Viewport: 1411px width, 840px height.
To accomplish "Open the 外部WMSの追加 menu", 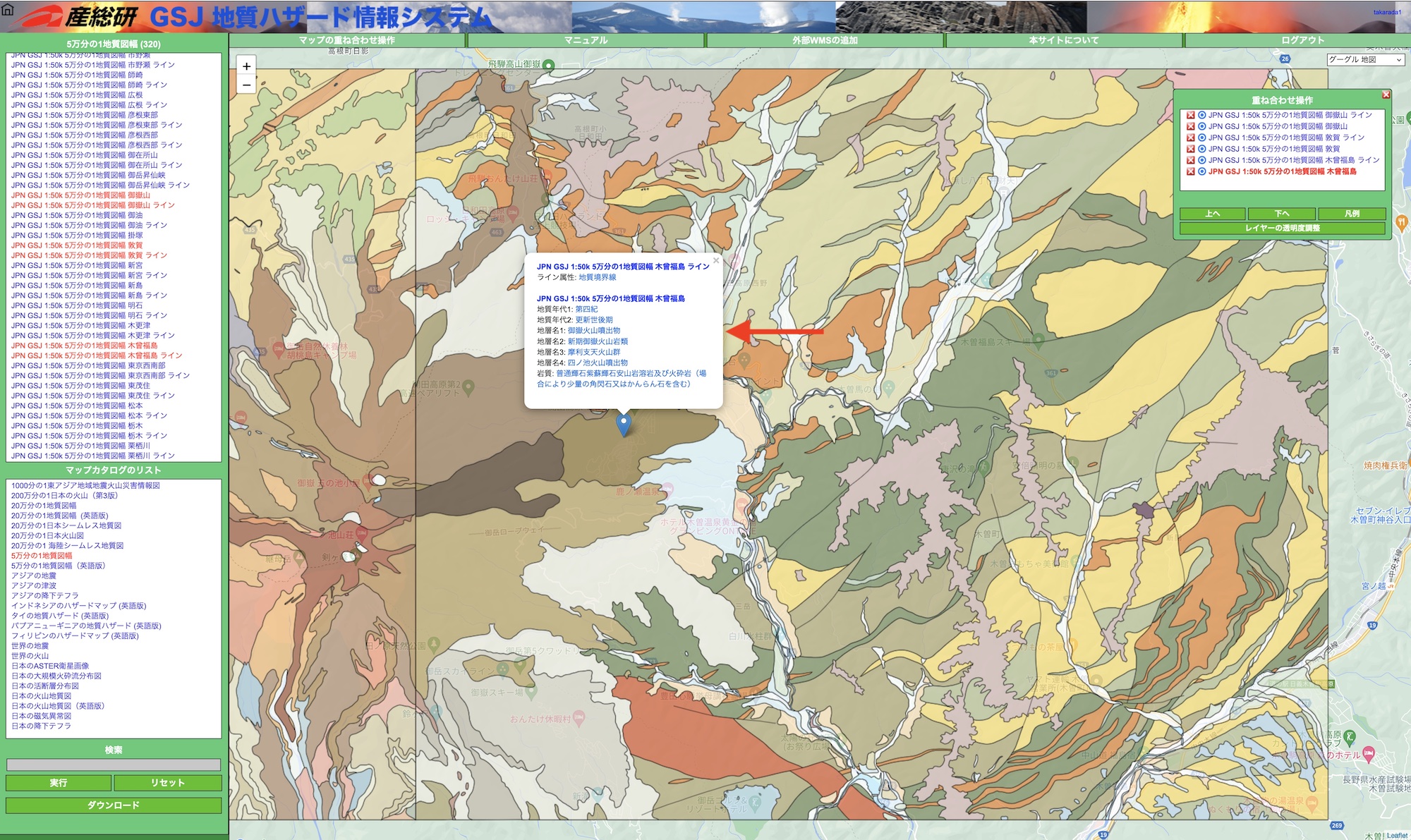I will 825,40.
